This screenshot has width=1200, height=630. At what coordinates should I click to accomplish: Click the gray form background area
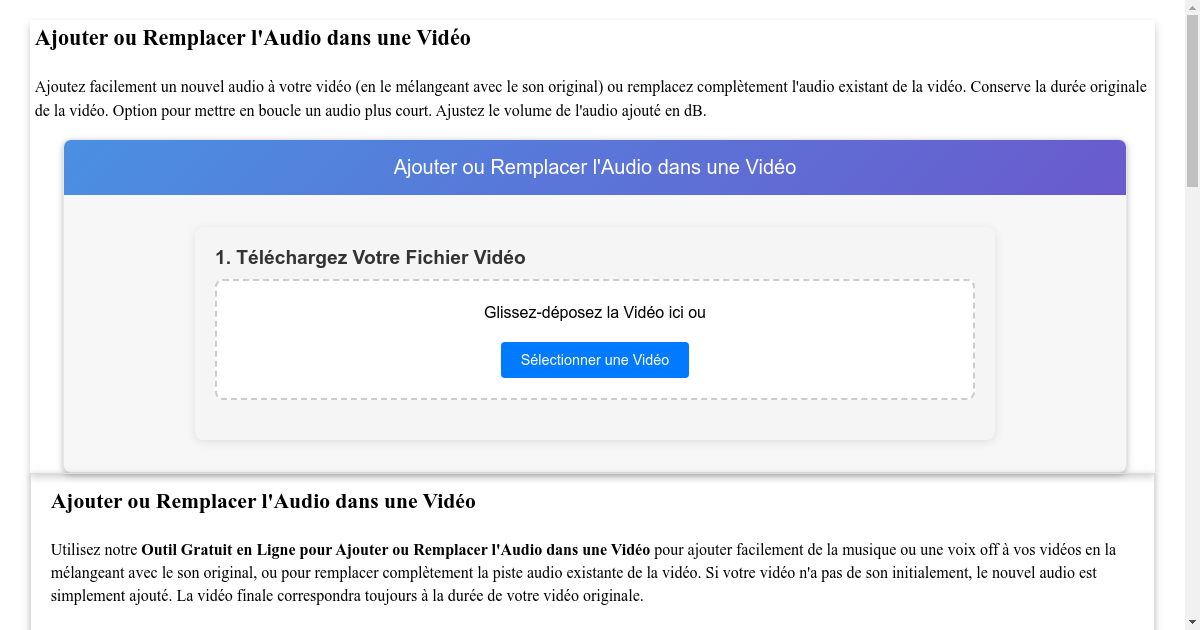pyautogui.click(x=120, y=330)
